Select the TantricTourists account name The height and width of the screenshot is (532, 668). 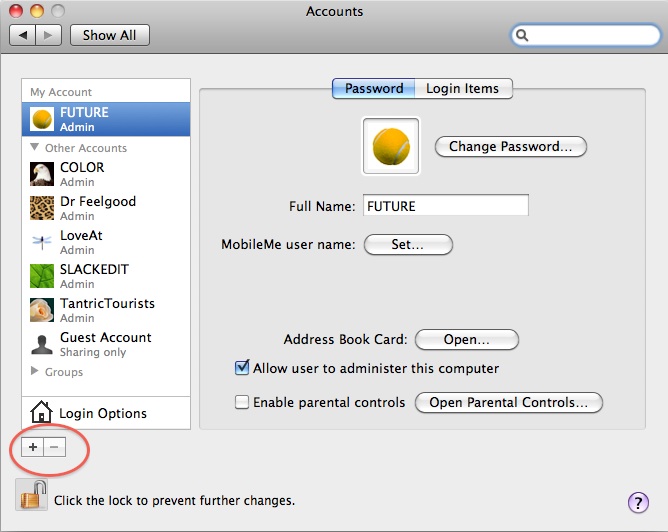click(x=107, y=304)
